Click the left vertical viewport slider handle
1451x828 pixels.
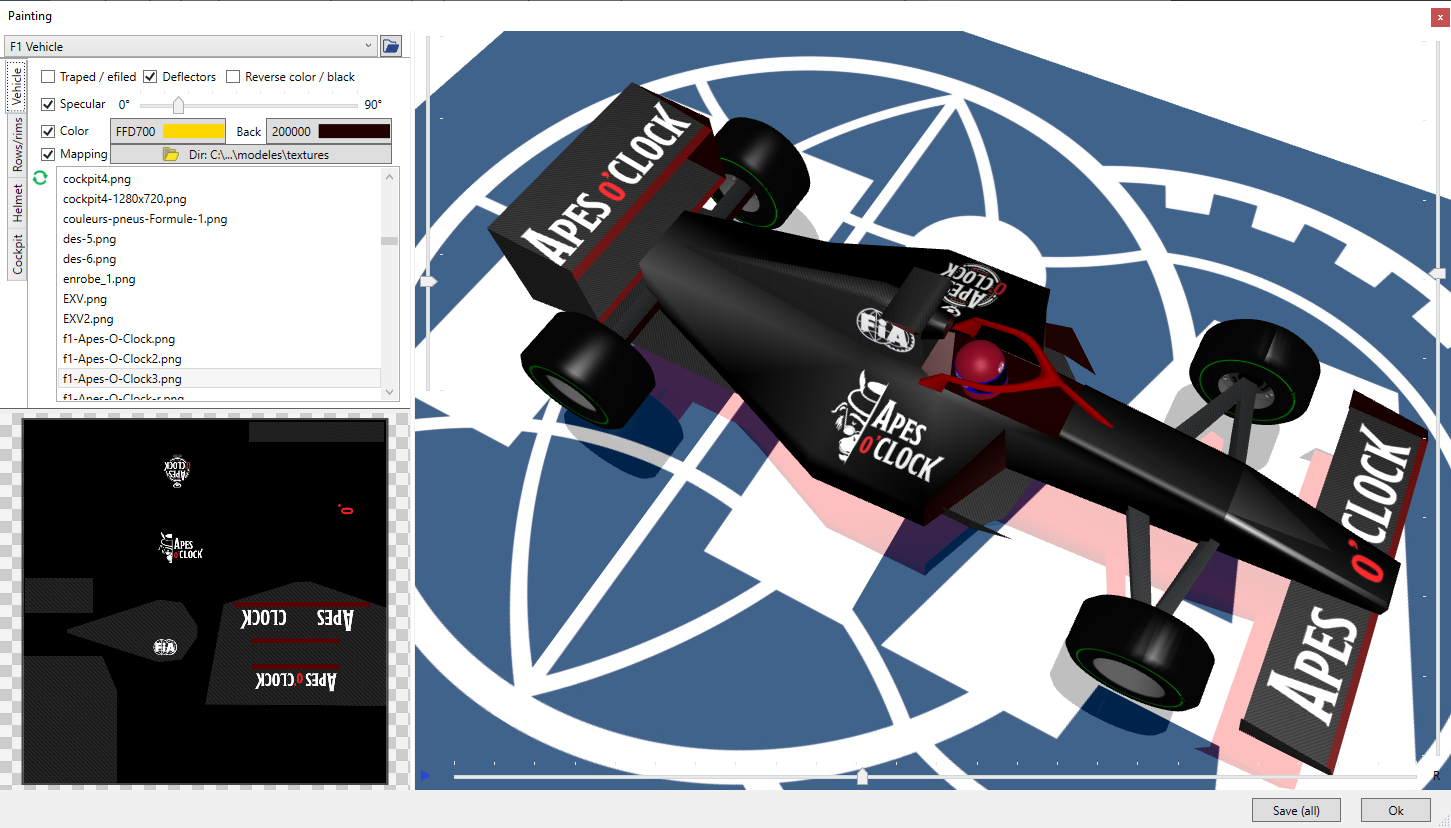pos(429,282)
